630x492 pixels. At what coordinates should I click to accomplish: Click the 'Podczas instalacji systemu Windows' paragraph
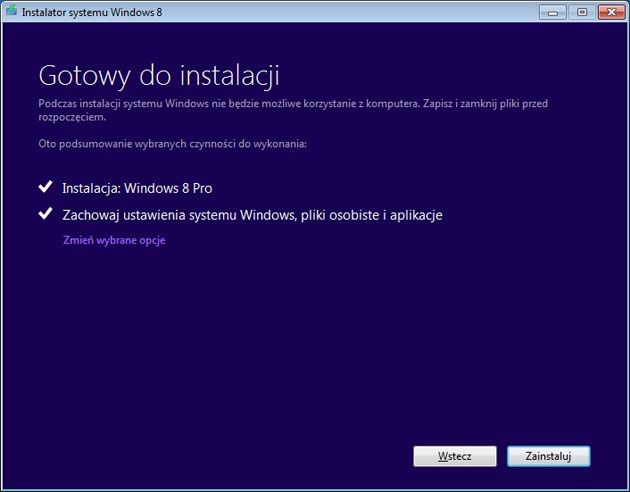(x=293, y=110)
